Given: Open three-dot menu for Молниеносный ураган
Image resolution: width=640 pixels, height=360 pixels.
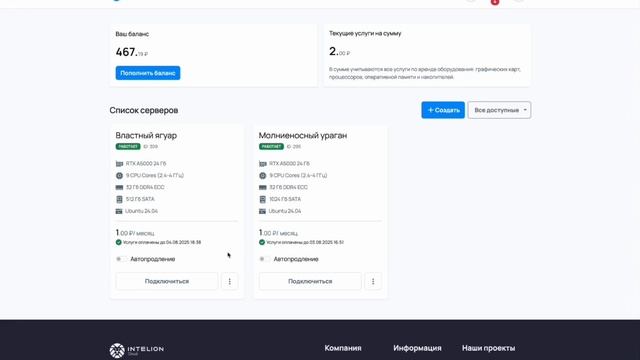Looking at the screenshot, I should click(373, 281).
